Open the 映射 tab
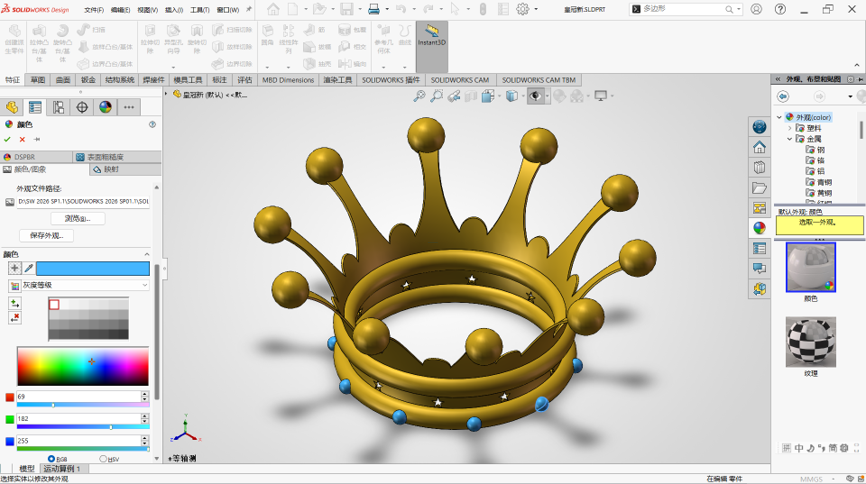Screen dimensions: 866x484 tap(125, 169)
